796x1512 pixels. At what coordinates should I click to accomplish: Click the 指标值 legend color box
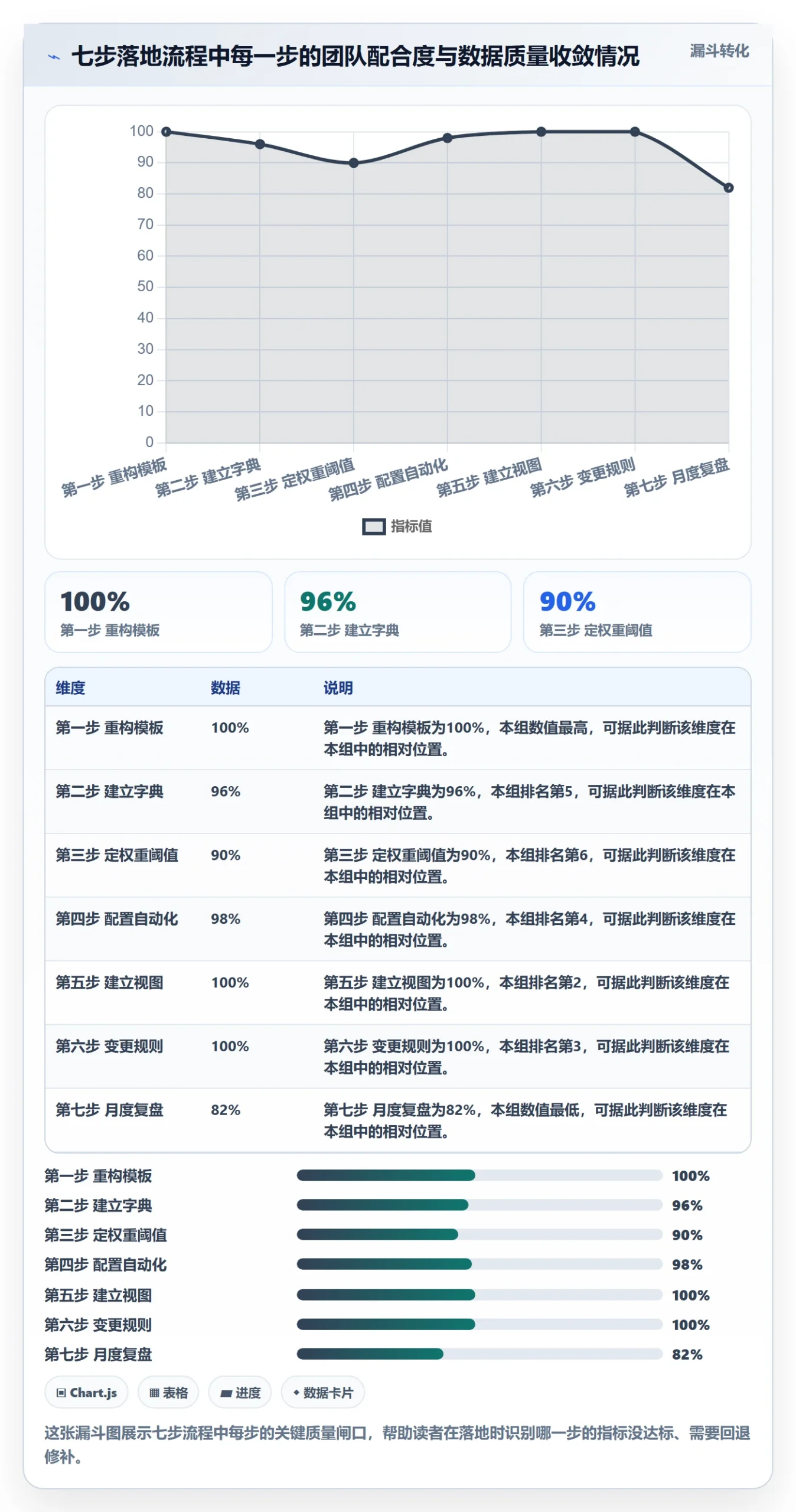(374, 526)
